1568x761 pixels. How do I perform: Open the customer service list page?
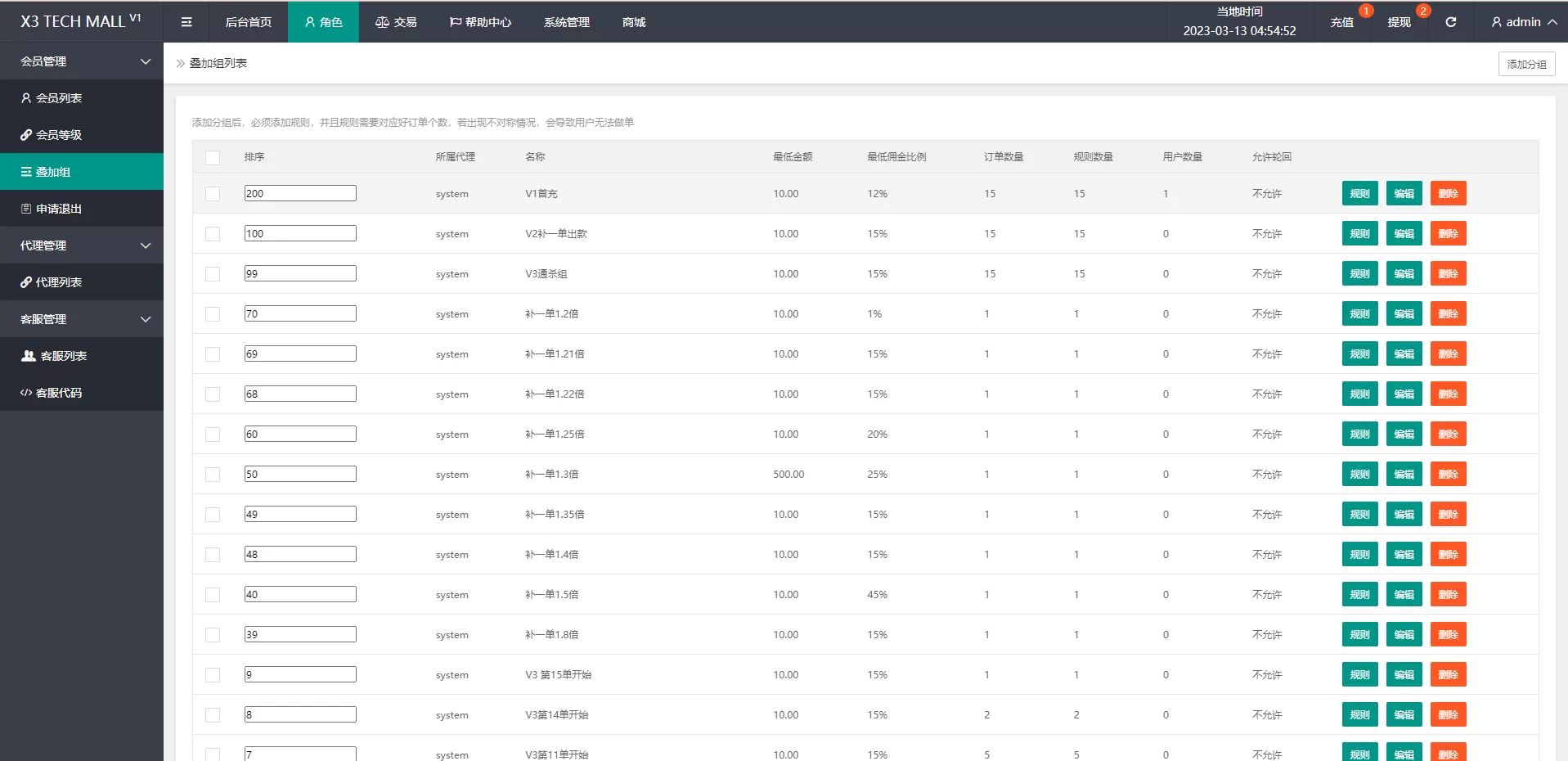pyautogui.click(x=63, y=356)
